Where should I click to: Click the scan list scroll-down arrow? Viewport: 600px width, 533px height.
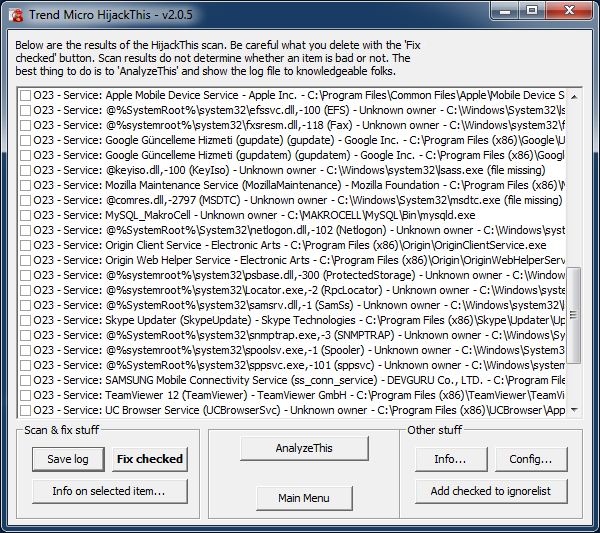tap(574, 410)
